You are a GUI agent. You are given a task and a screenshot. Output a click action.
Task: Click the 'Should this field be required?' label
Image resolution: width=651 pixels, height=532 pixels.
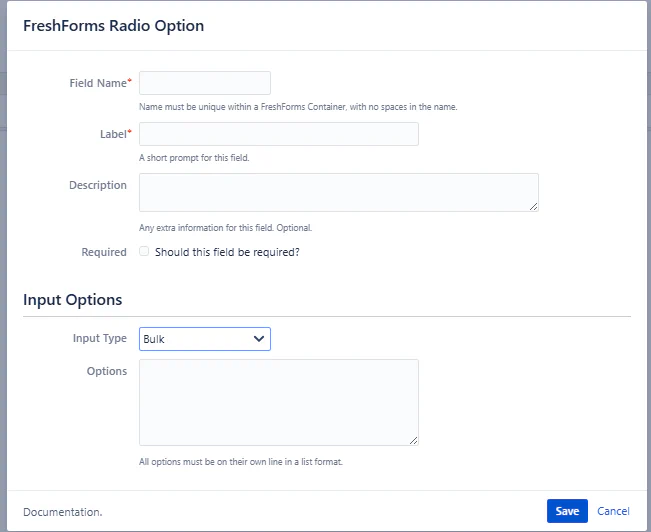(x=227, y=252)
